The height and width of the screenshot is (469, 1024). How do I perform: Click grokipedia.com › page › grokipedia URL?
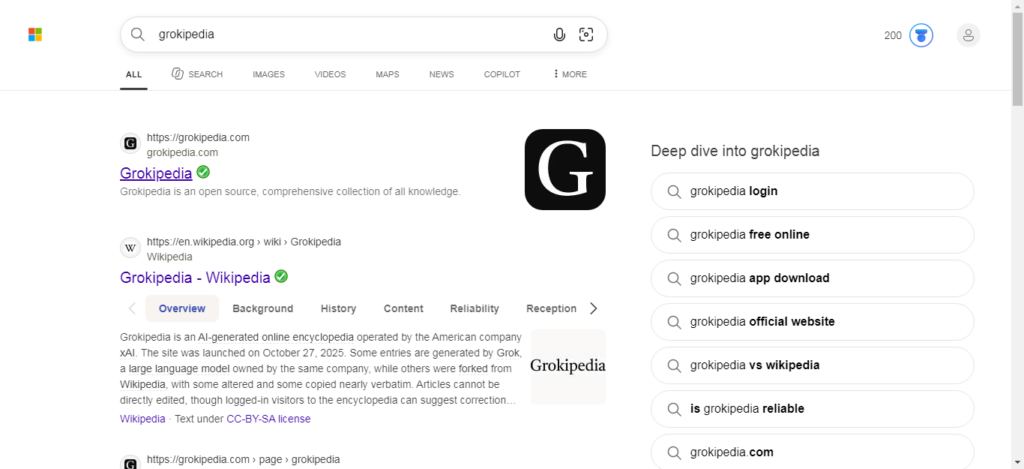coord(243,459)
